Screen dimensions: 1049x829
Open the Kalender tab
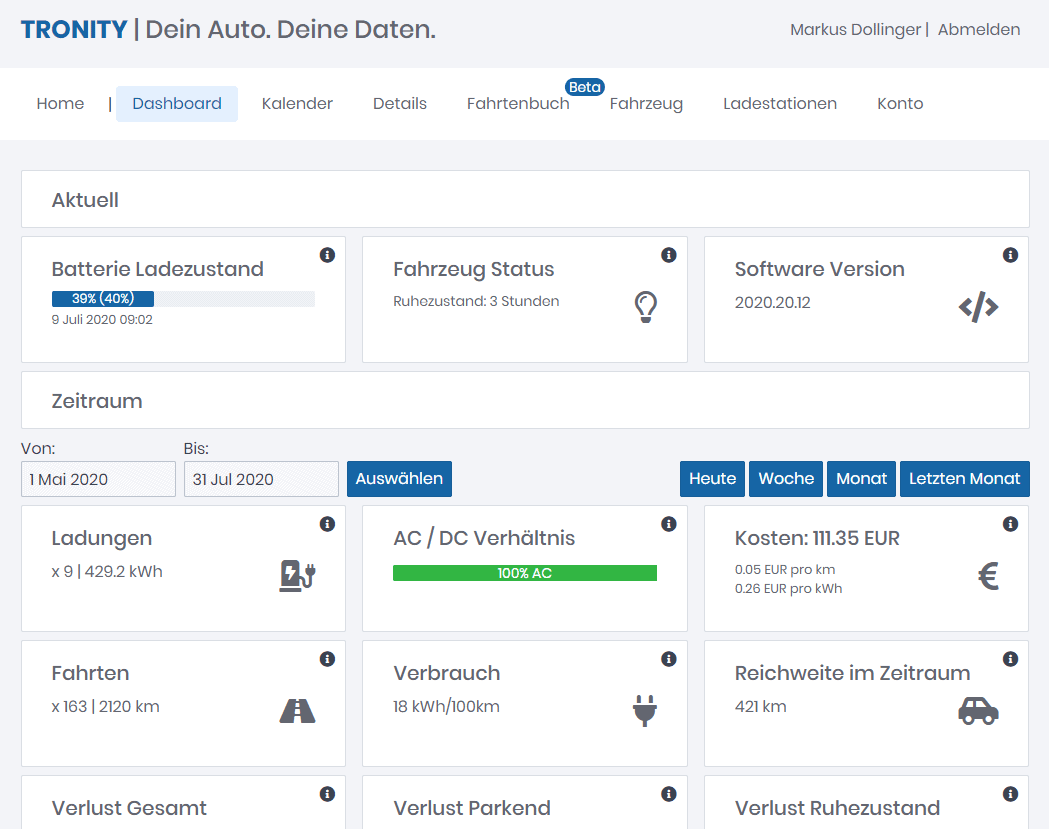coord(297,104)
